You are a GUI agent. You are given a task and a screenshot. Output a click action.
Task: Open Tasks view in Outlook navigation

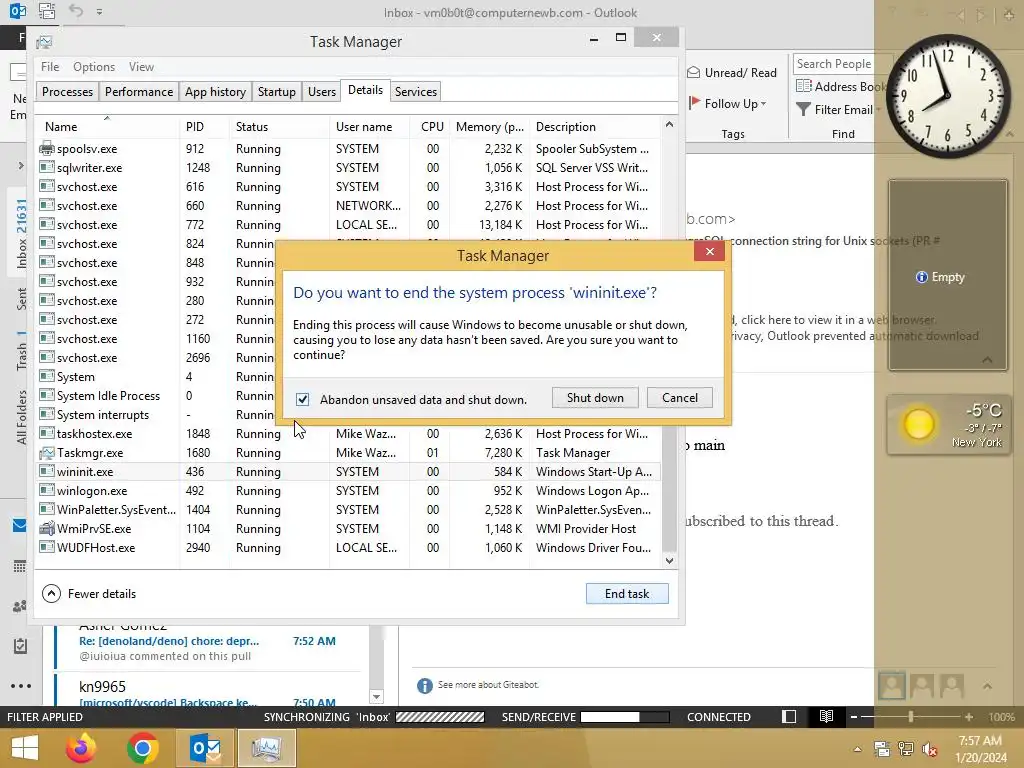(x=20, y=646)
